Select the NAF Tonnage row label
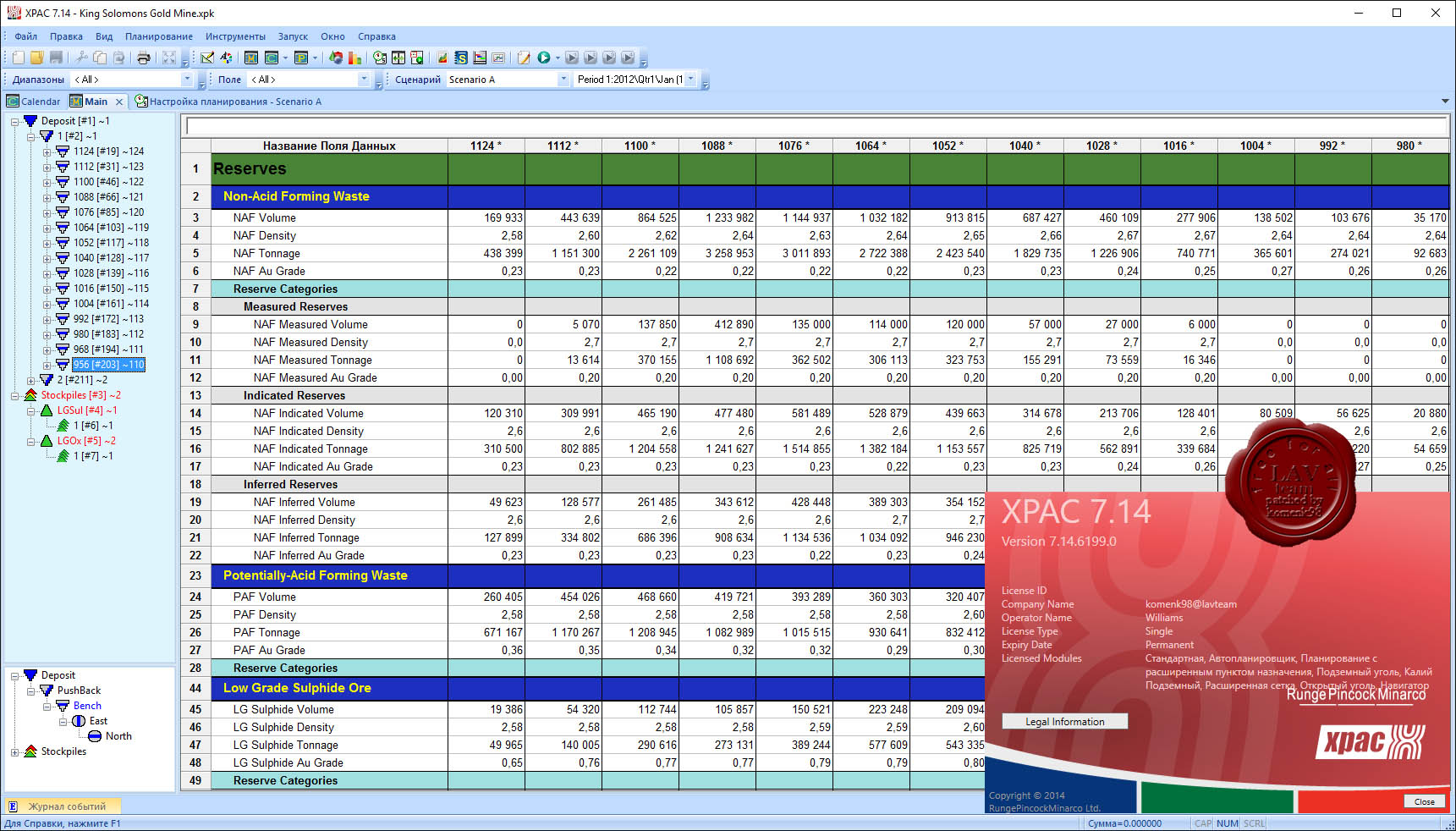Viewport: 1456px width, 831px height. tap(266, 253)
